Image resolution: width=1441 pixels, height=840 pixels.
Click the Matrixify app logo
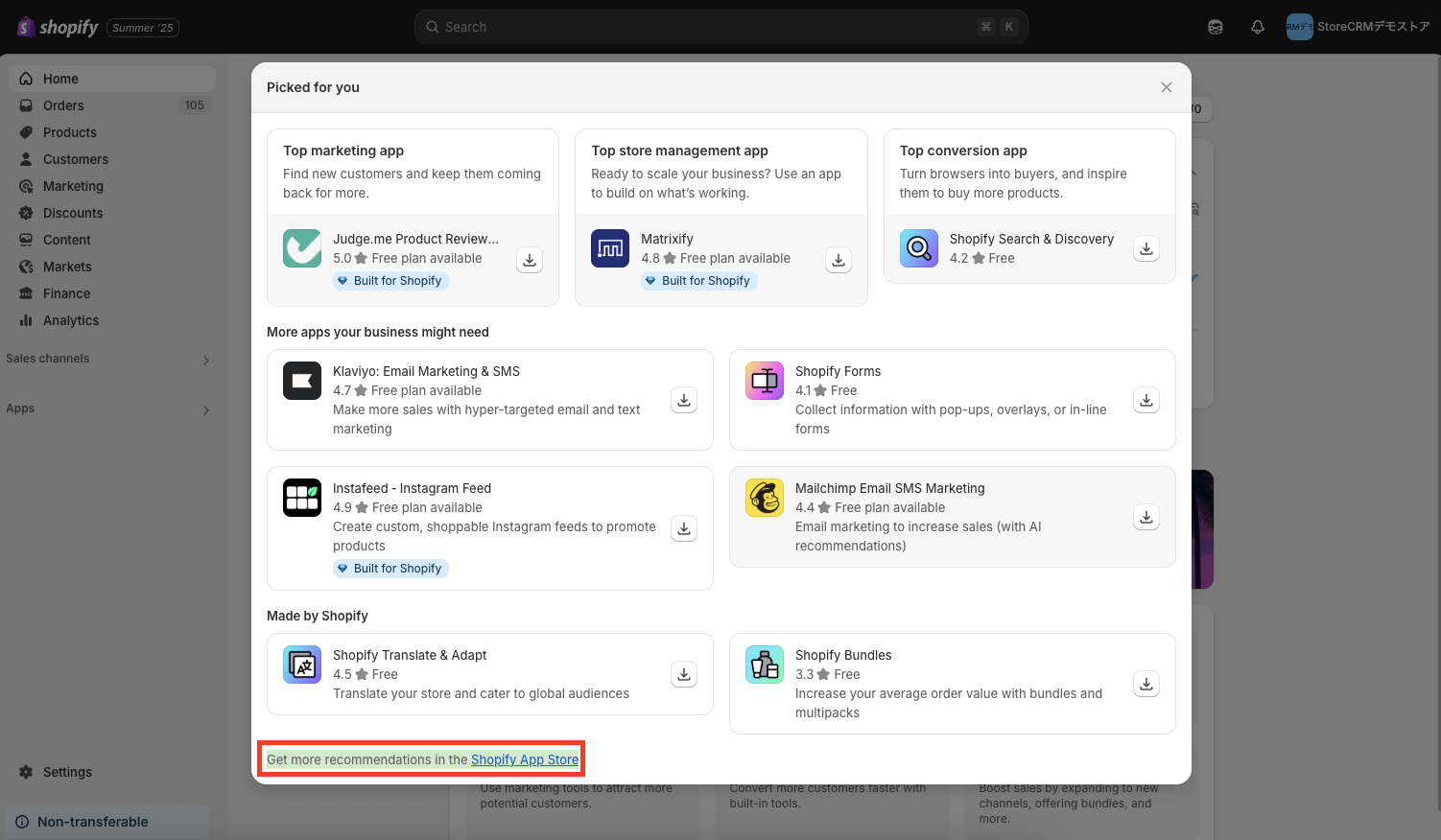tap(610, 248)
